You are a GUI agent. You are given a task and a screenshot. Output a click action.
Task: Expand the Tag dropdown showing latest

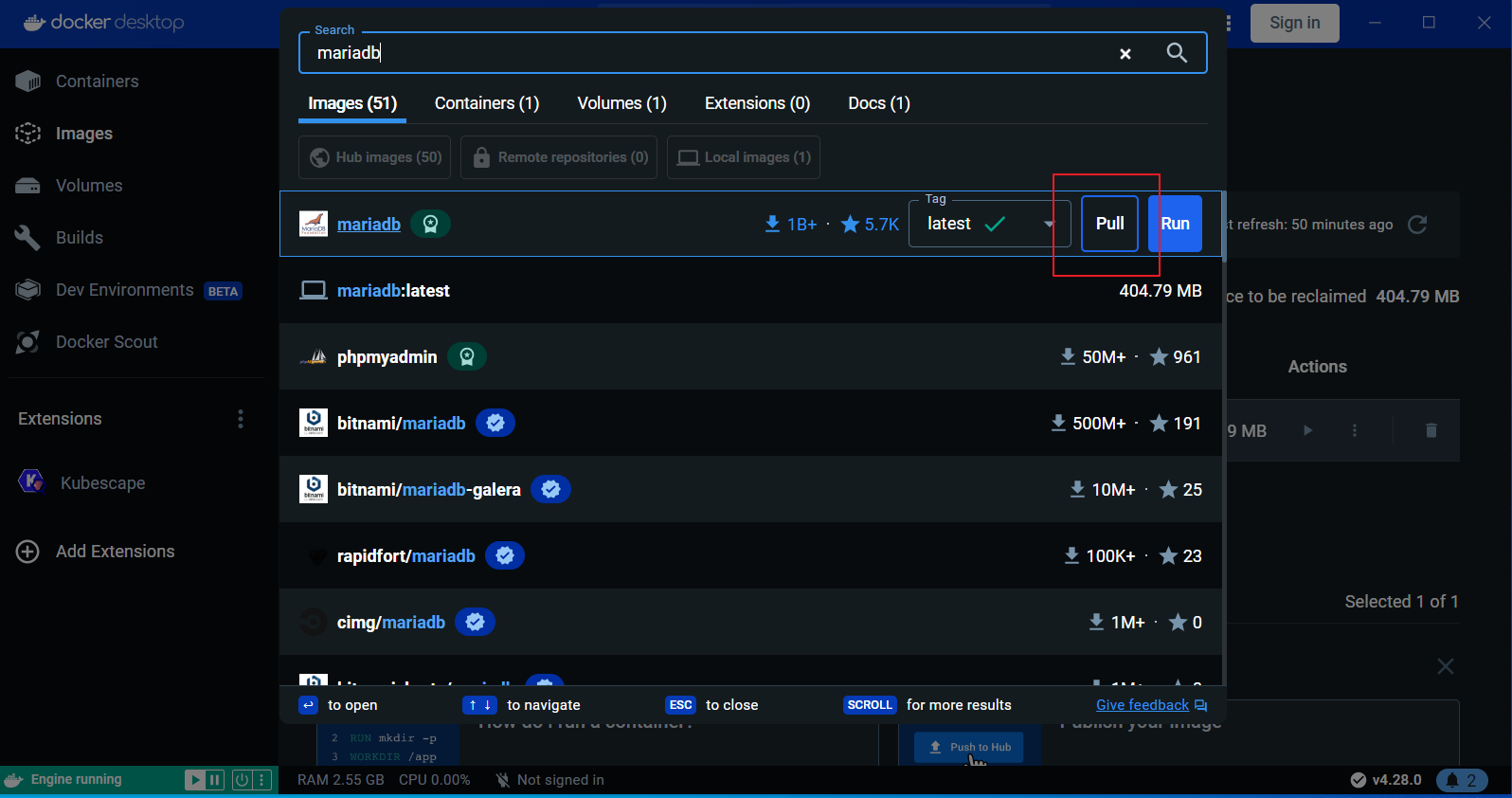(990, 224)
